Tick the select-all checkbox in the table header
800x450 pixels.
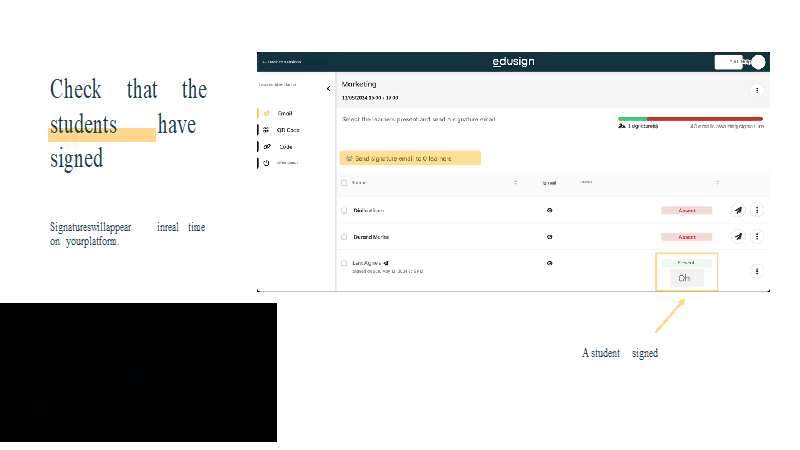pos(344,183)
